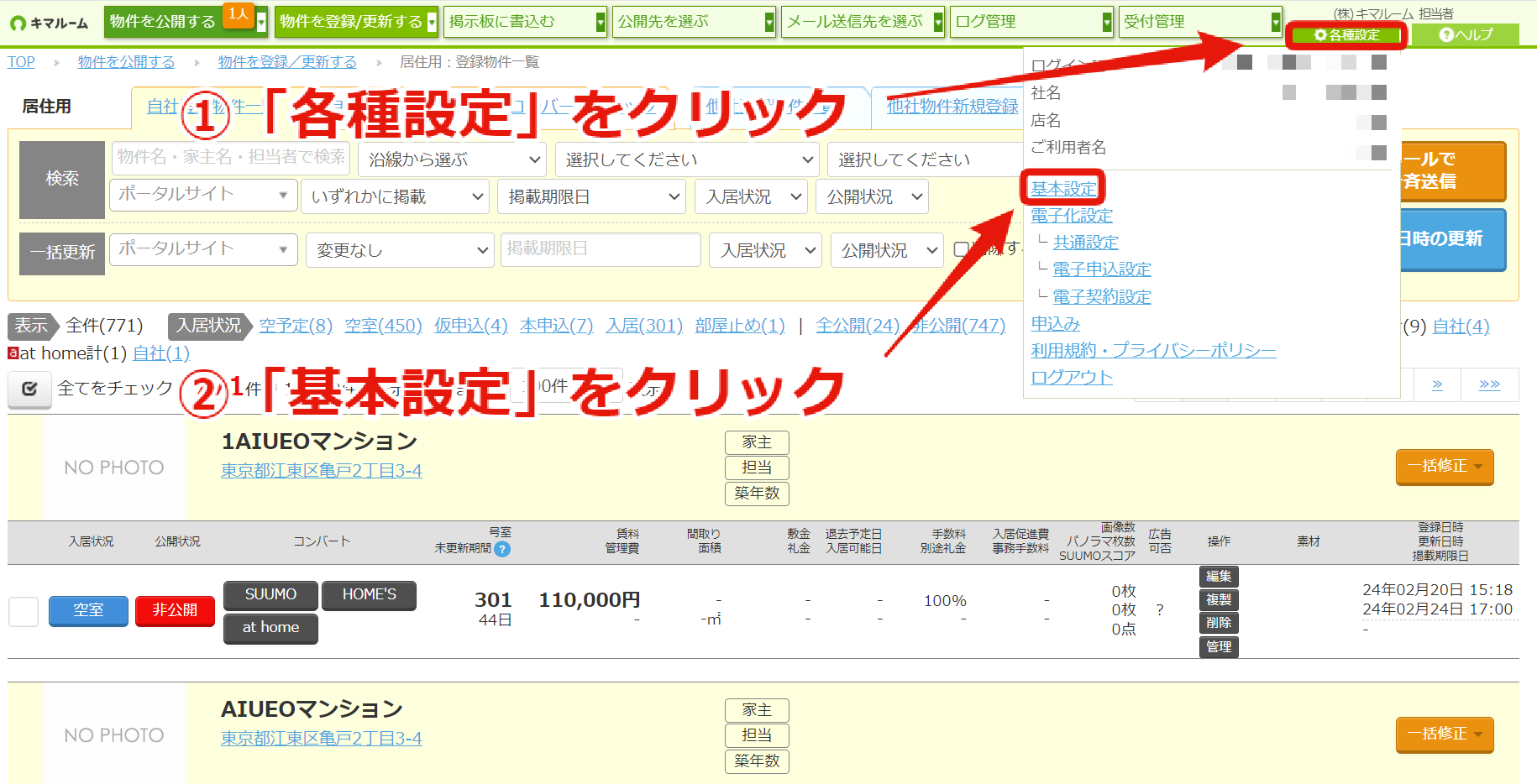Viewport: 1537px width, 784px height.
Task: Open 利用規約・プライバシーポリシー link
Action: (x=1153, y=351)
